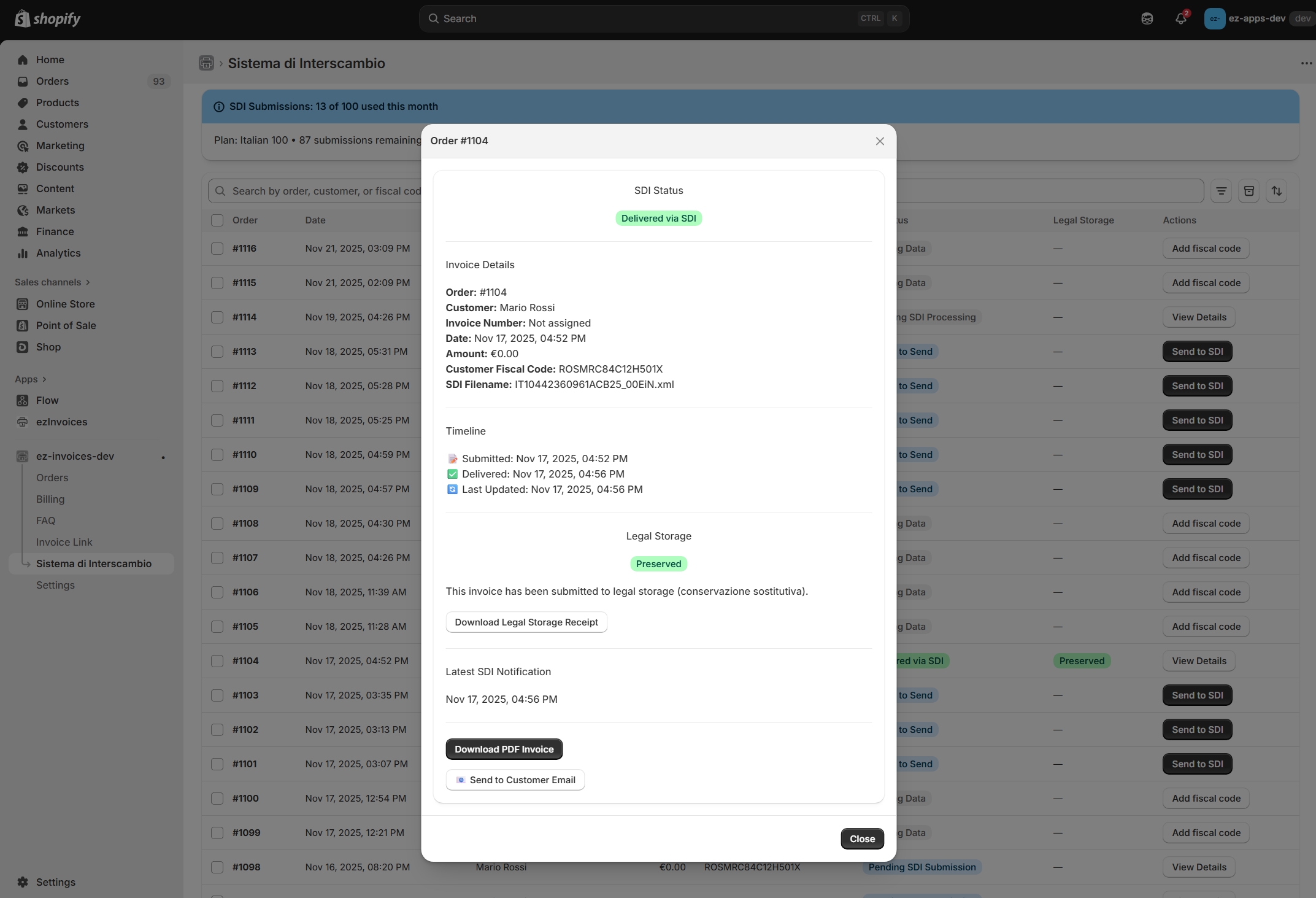Screen dimensions: 1316x898
Task: Expand the Apps section
Action: pos(44,379)
